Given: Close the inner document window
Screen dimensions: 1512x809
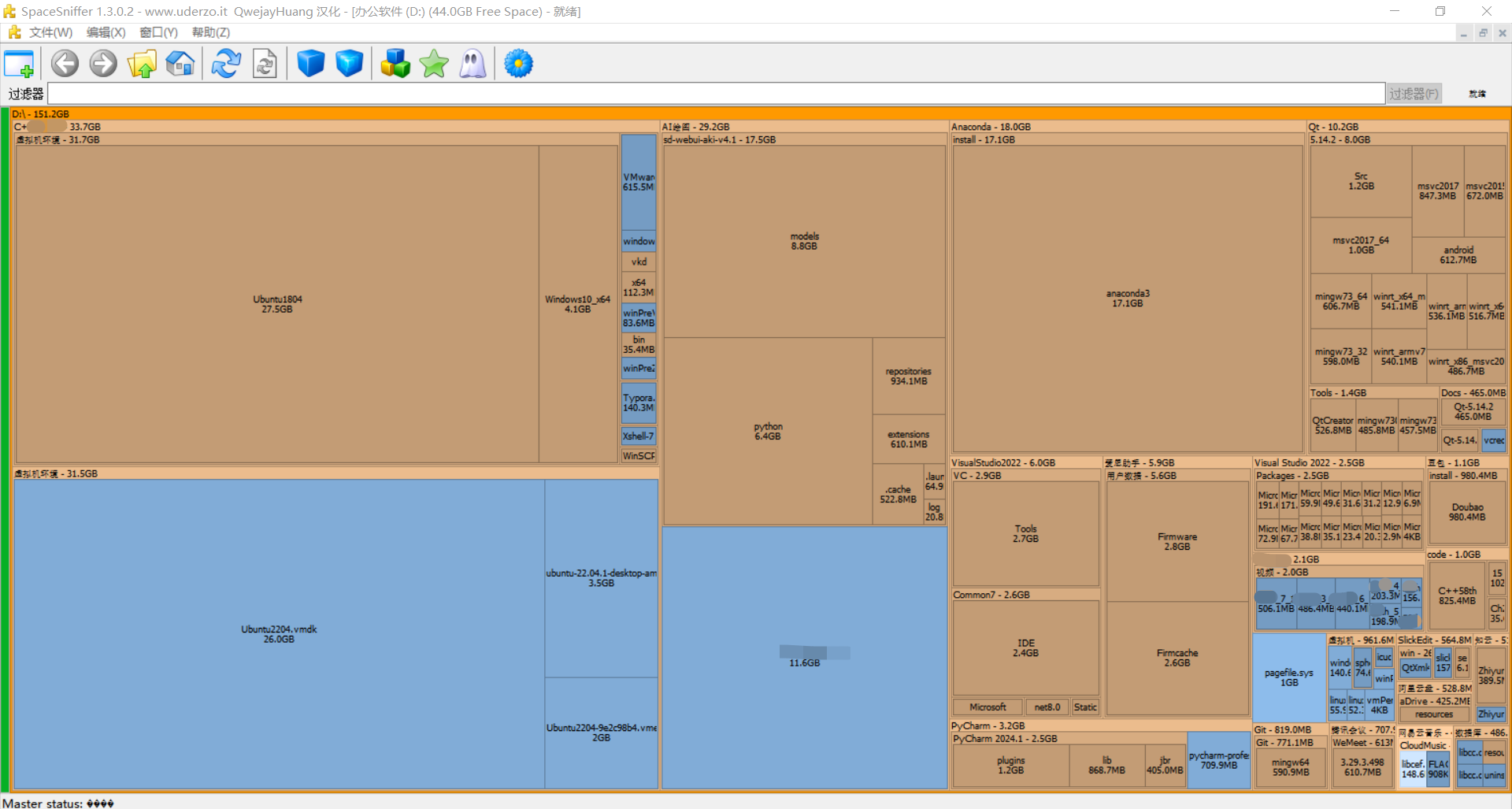Looking at the screenshot, I should [1503, 33].
